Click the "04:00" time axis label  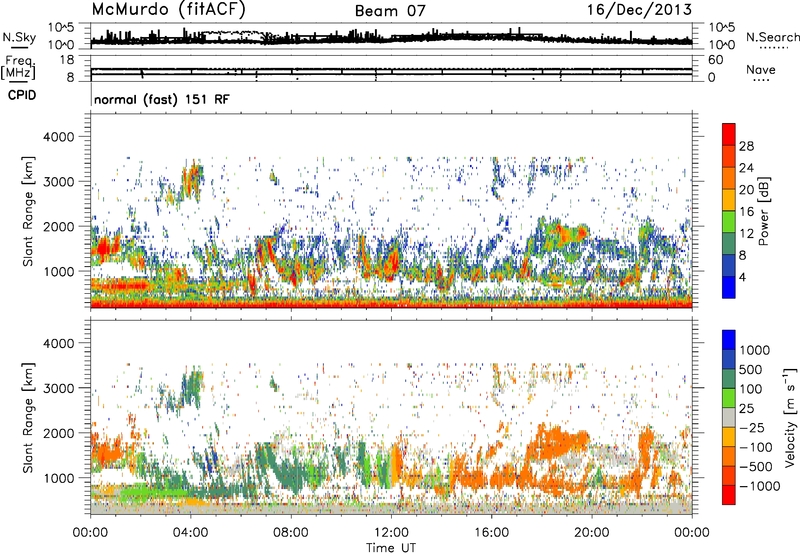tap(191, 533)
